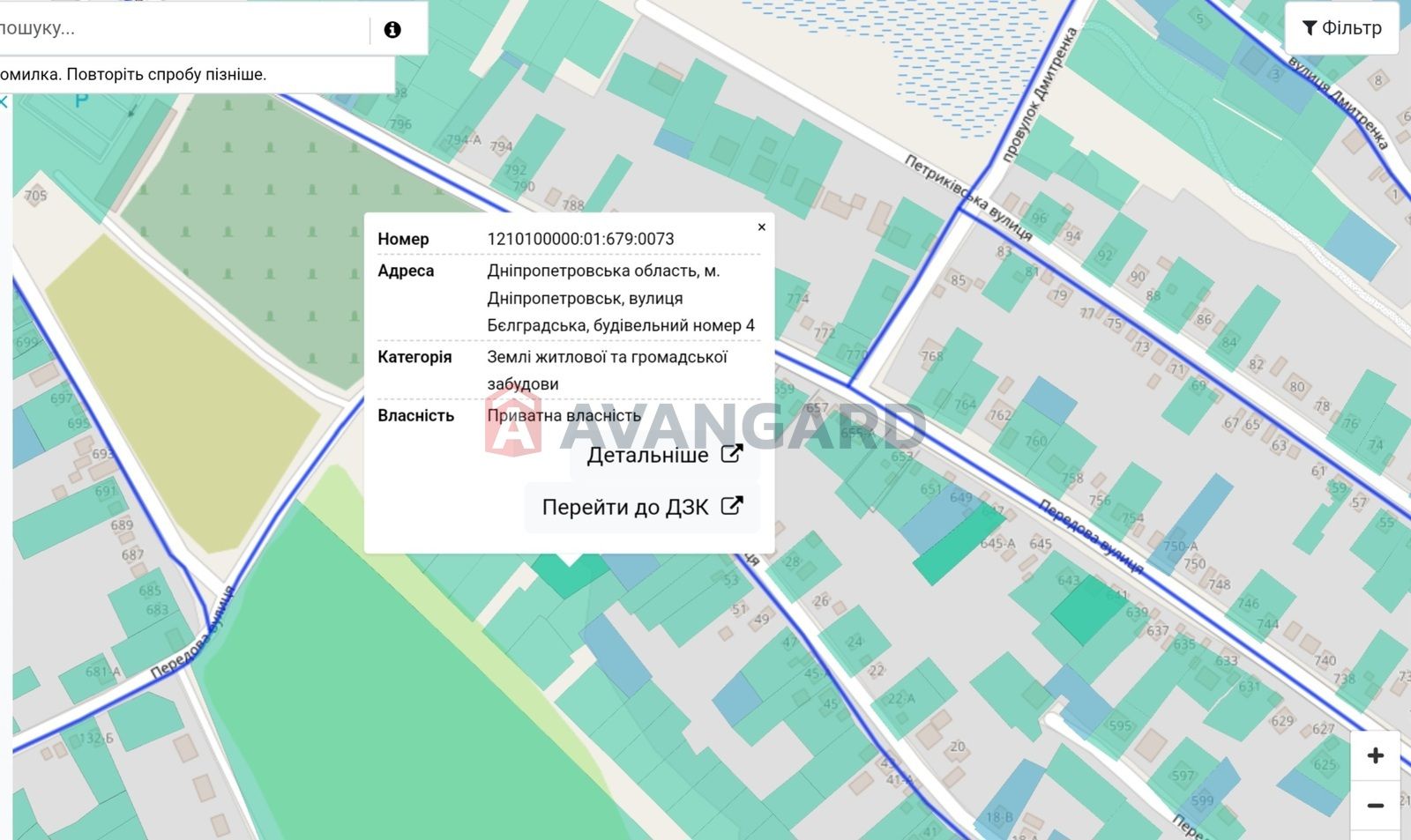Click house number 18-В on the map
The width and height of the screenshot is (1411, 840).
pyautogui.click(x=999, y=817)
